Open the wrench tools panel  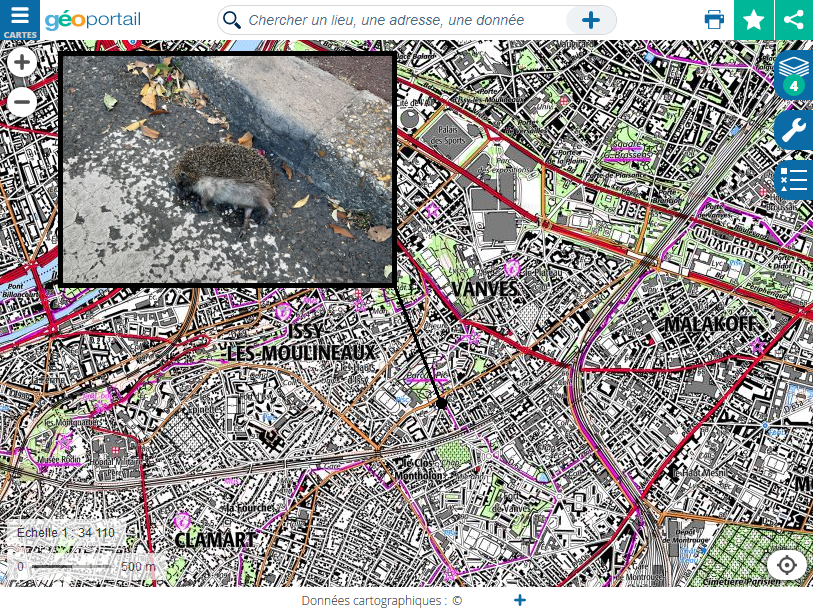794,130
